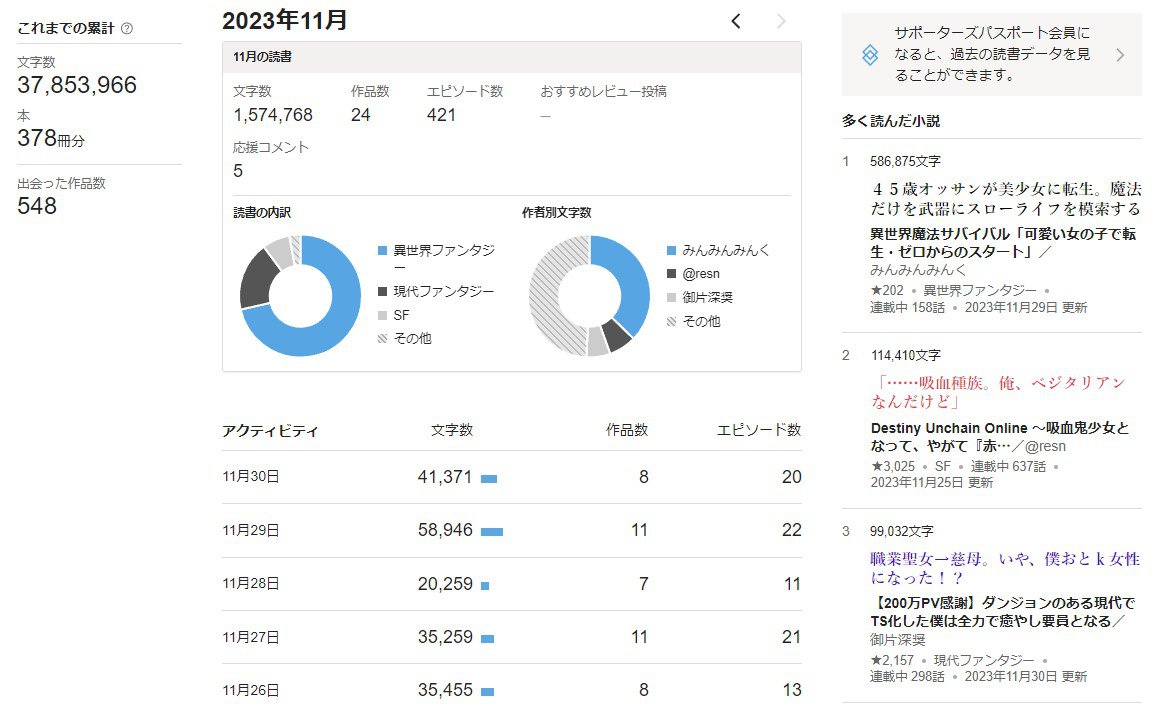Image resolution: width=1156 pixels, height=717 pixels.
Task: Select the 11月30日 activity row
Action: pos(511,477)
